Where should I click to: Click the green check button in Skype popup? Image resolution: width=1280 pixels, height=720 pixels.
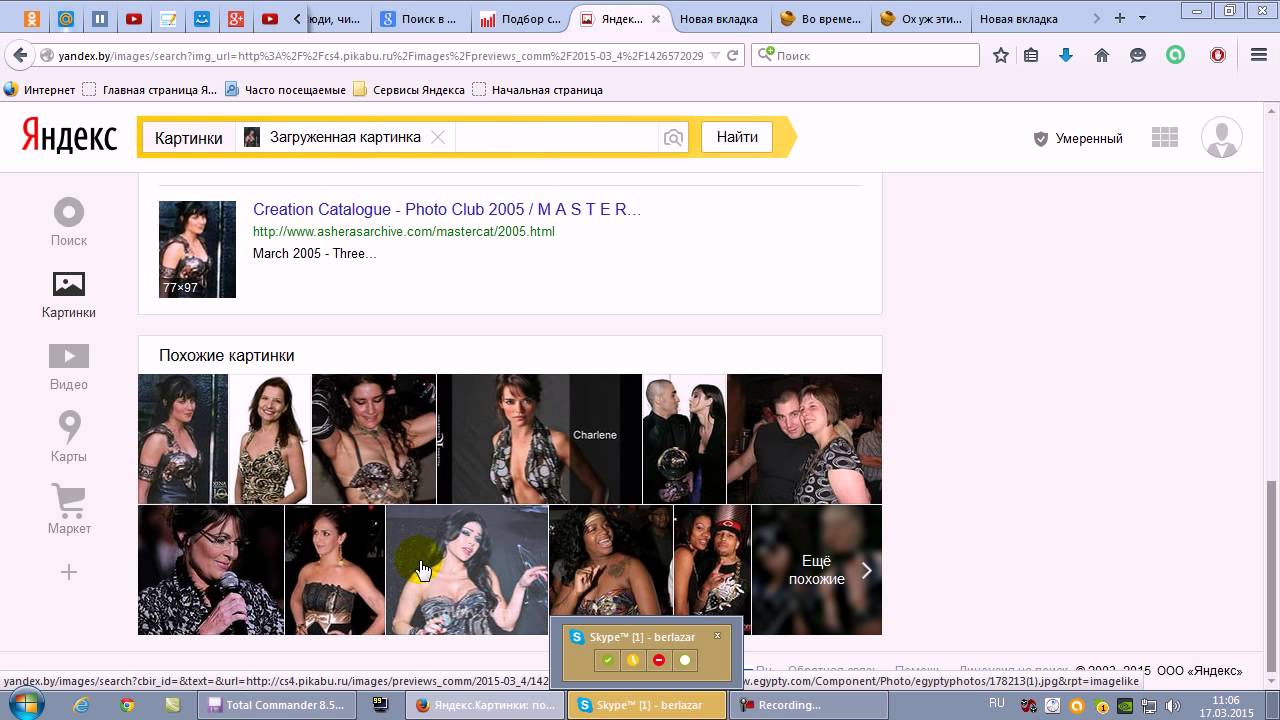pyautogui.click(x=607, y=660)
